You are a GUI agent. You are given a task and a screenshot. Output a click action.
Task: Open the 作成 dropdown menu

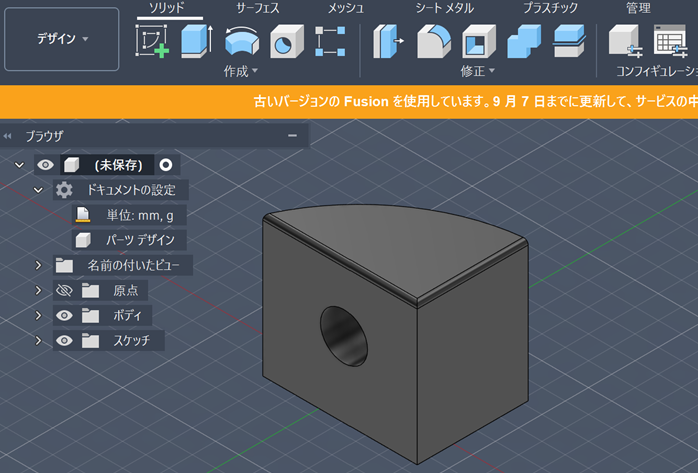point(241,71)
